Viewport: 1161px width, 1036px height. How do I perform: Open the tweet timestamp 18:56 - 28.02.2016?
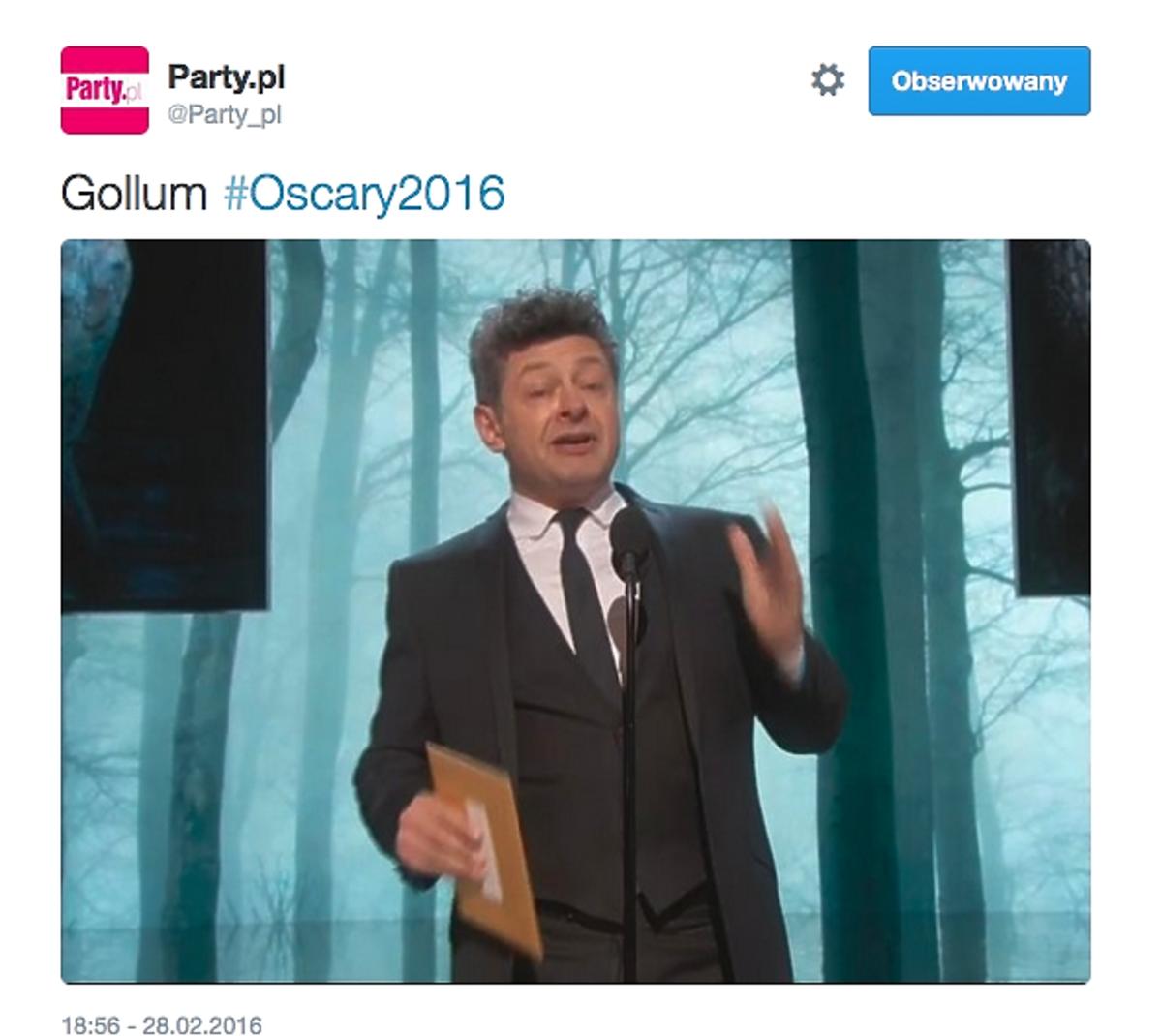162,1025
